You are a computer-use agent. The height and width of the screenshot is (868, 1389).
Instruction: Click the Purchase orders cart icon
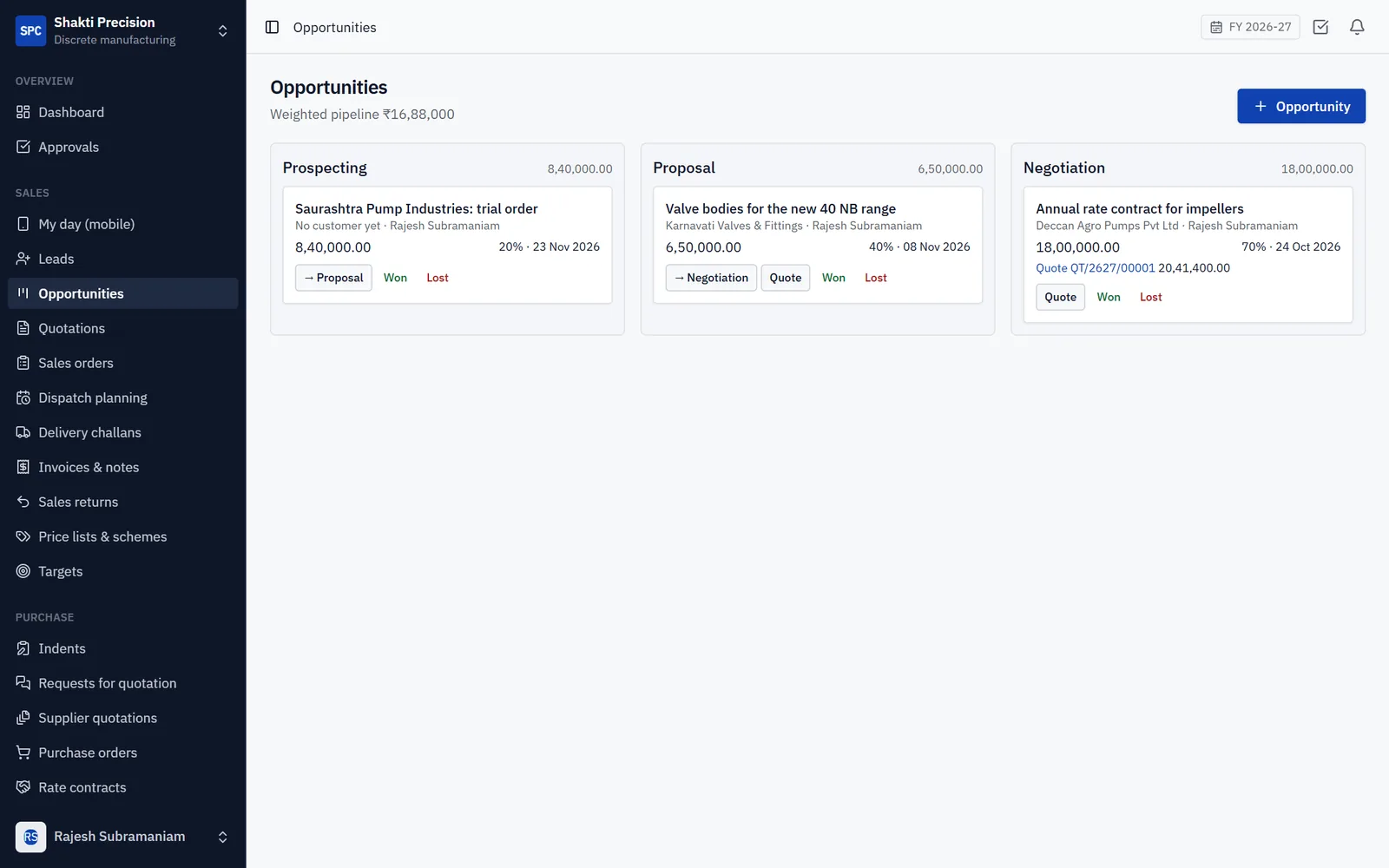23,753
